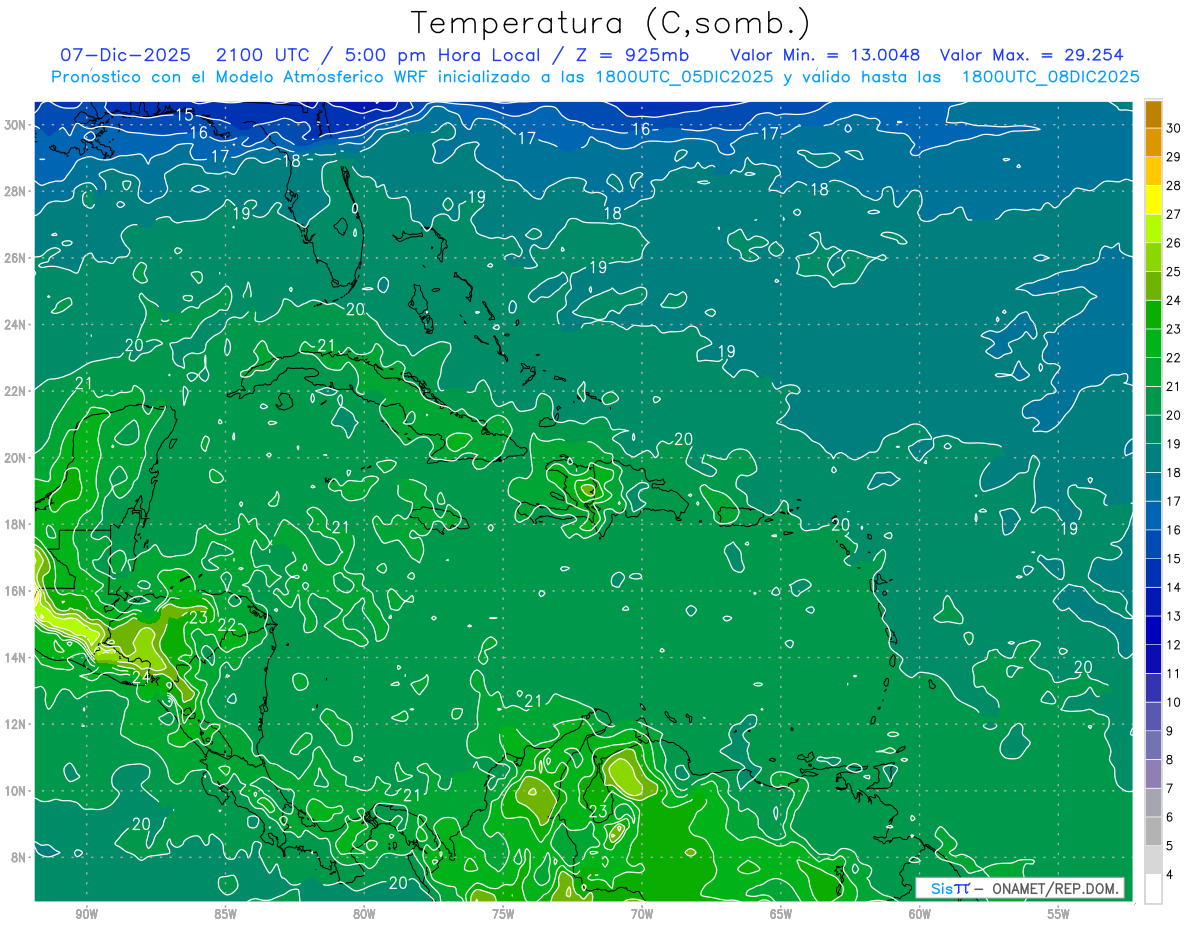Pick the purple colorbar swatch between 7 and 8
The height and width of the screenshot is (927, 1200).
click(x=1154, y=774)
